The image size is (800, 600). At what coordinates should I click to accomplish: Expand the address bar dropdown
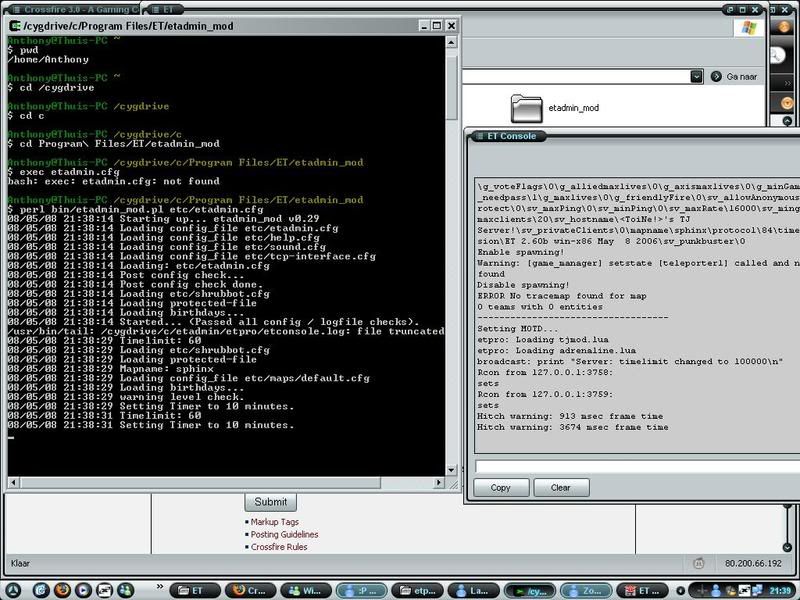696,76
